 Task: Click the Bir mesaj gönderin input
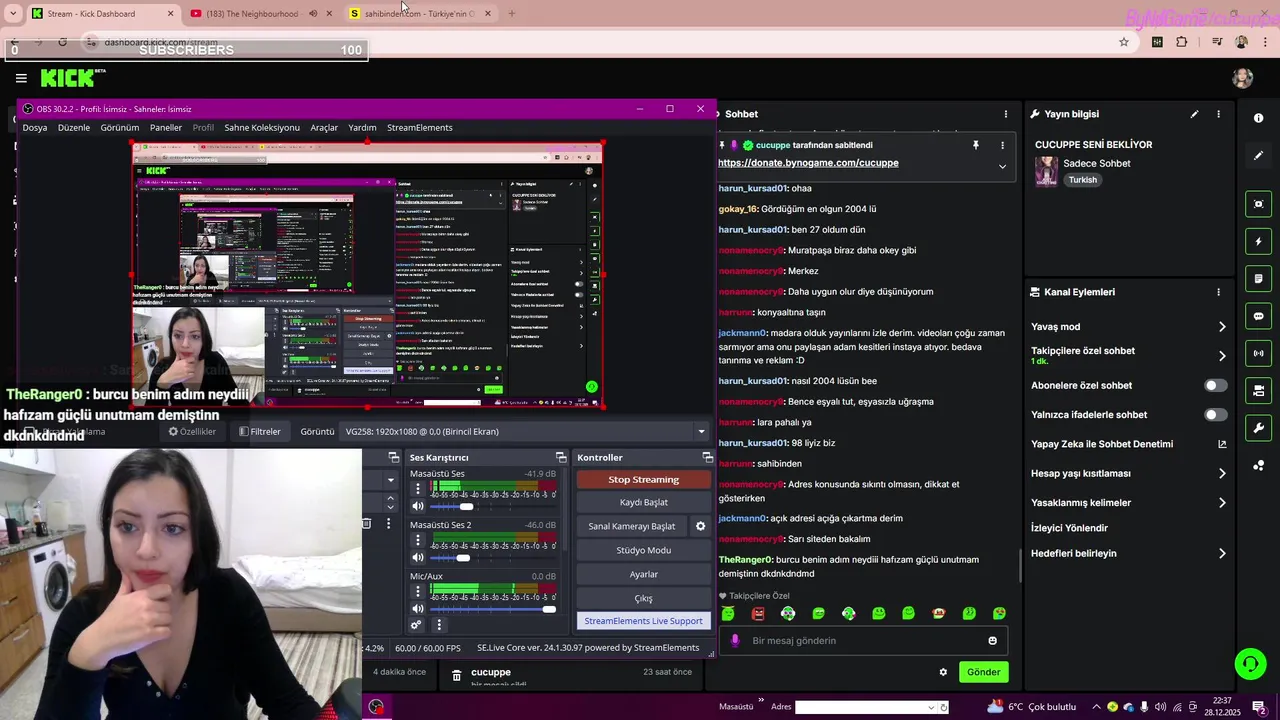click(x=862, y=641)
